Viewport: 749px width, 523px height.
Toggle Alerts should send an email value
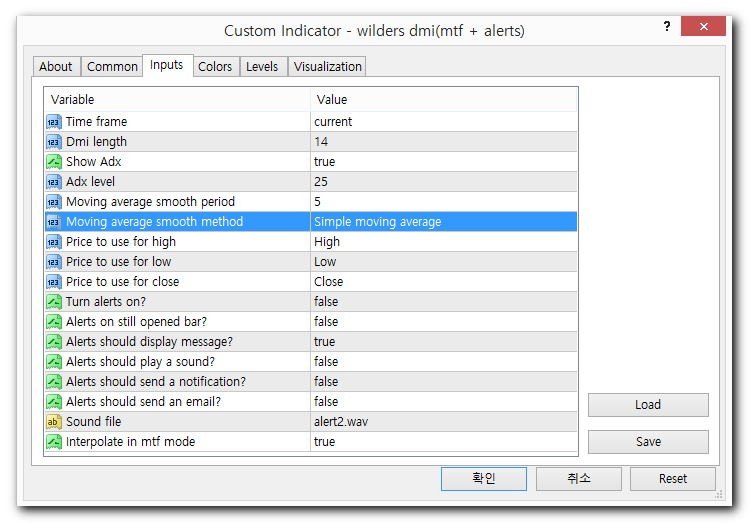click(x=443, y=402)
